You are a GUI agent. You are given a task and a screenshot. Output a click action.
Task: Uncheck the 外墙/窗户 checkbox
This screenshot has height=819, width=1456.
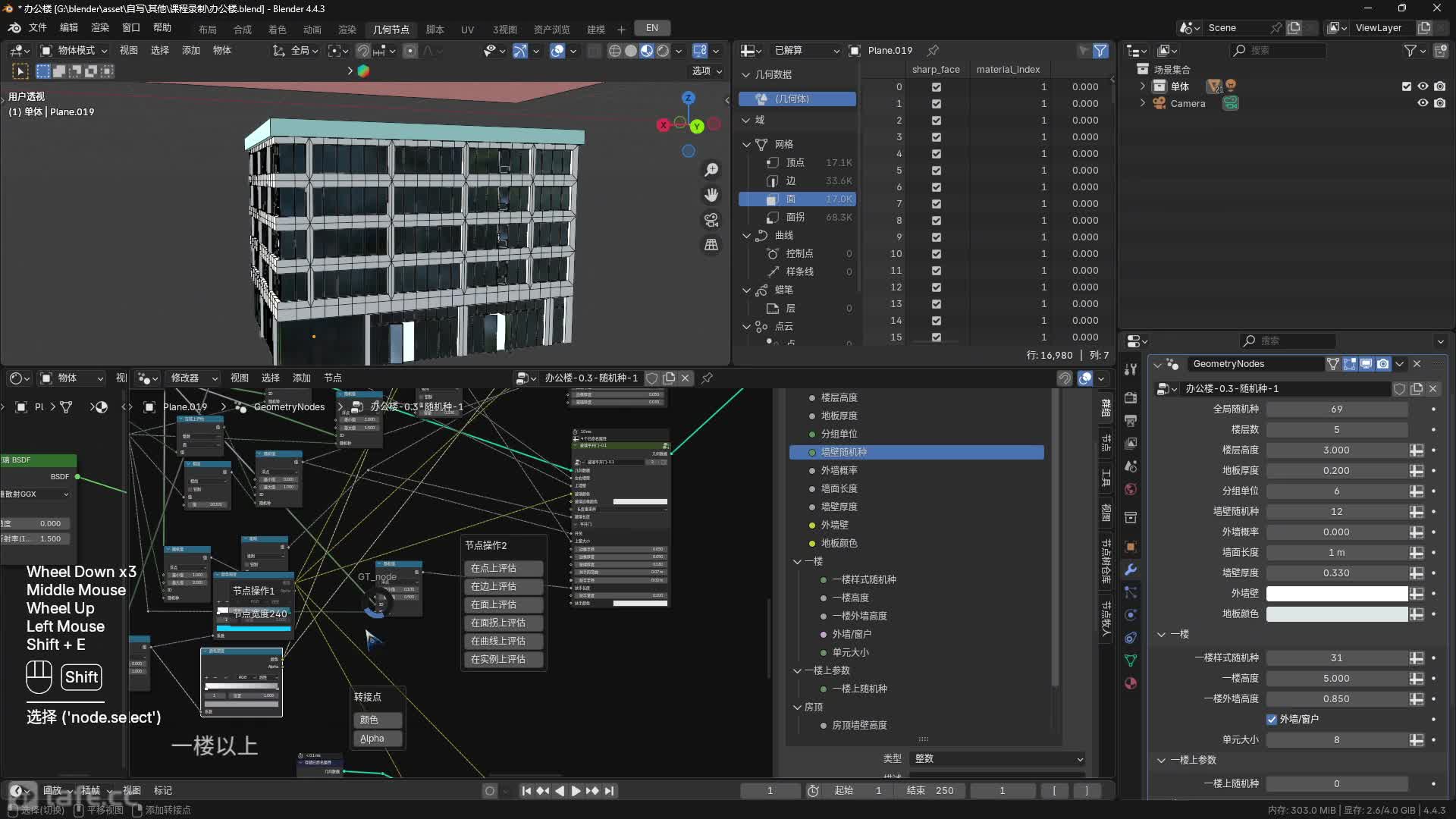click(1272, 719)
